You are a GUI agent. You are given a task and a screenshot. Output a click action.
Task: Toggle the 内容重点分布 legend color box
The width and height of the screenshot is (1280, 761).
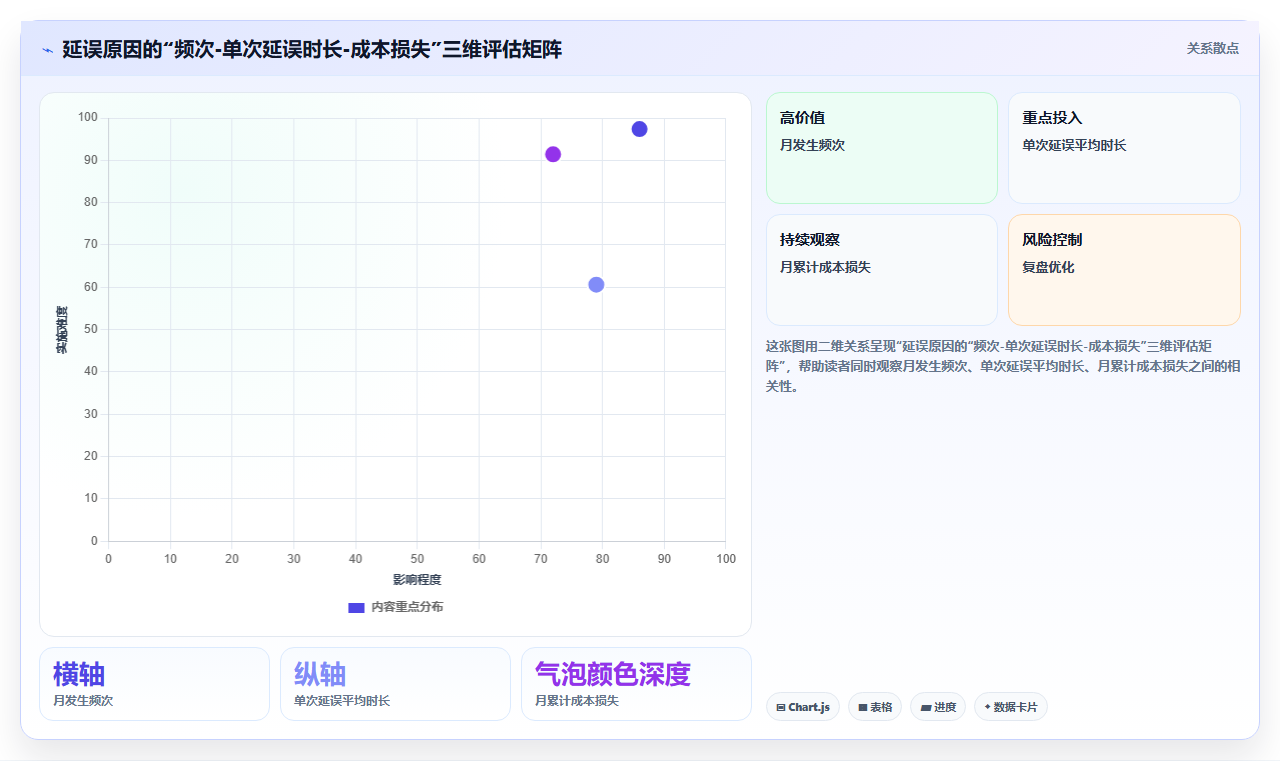tap(356, 607)
